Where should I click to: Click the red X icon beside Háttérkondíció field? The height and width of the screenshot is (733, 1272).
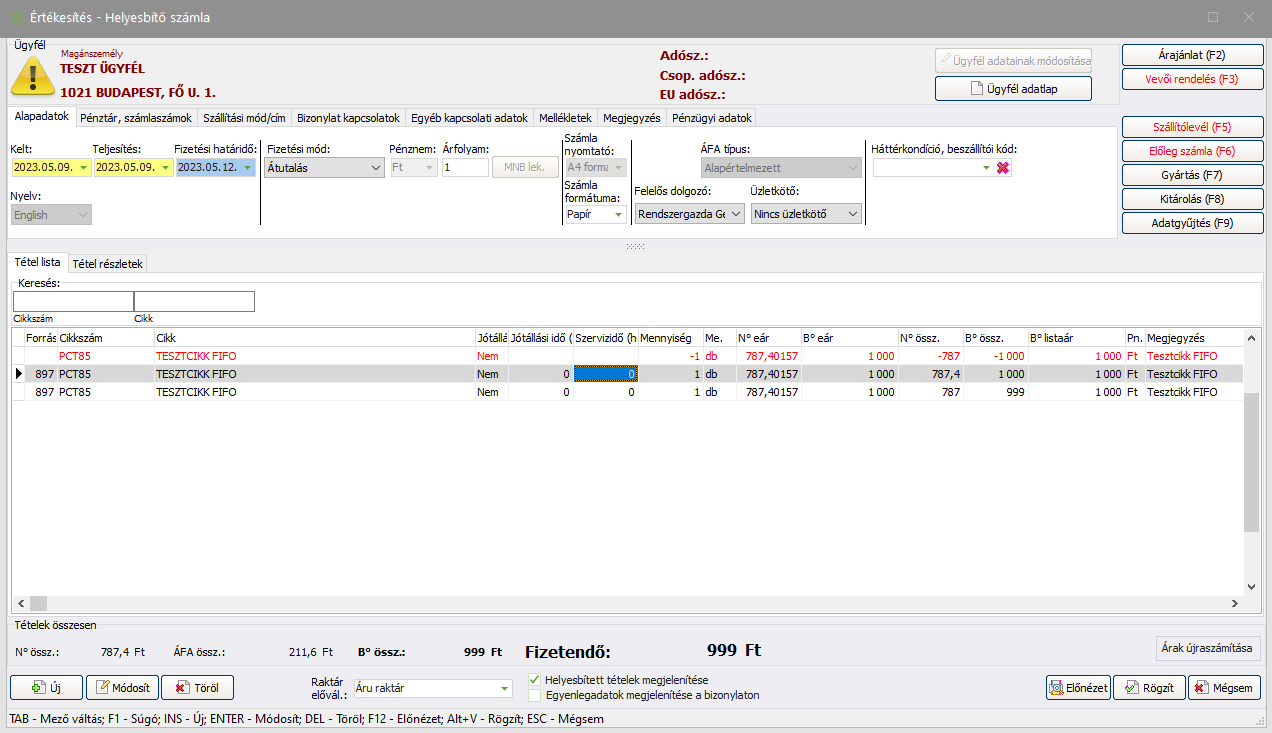pos(1003,168)
